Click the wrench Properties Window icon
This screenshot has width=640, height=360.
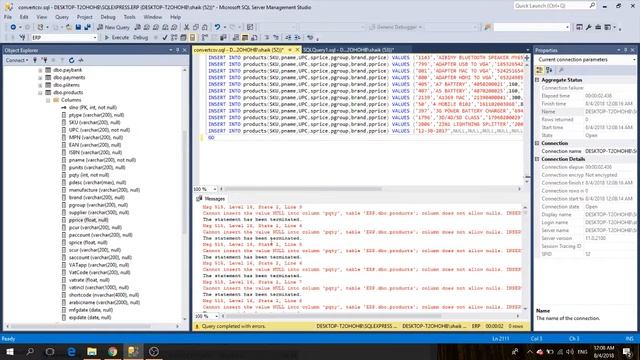pos(588,27)
